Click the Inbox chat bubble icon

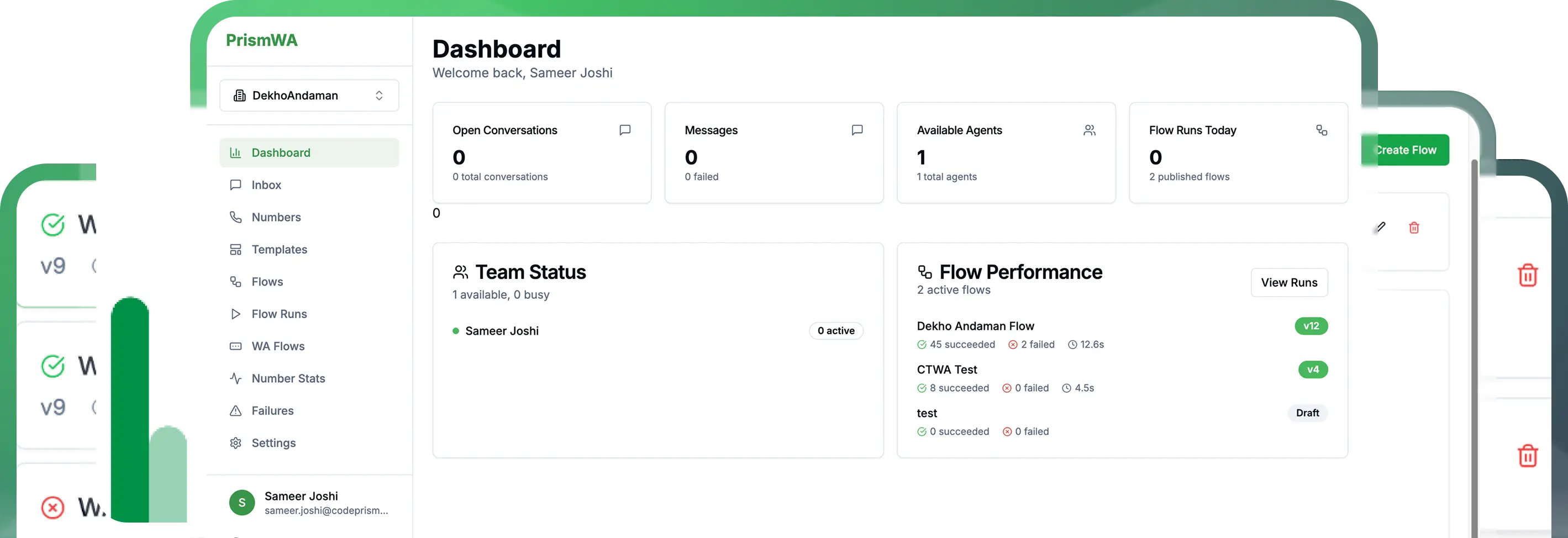[235, 185]
